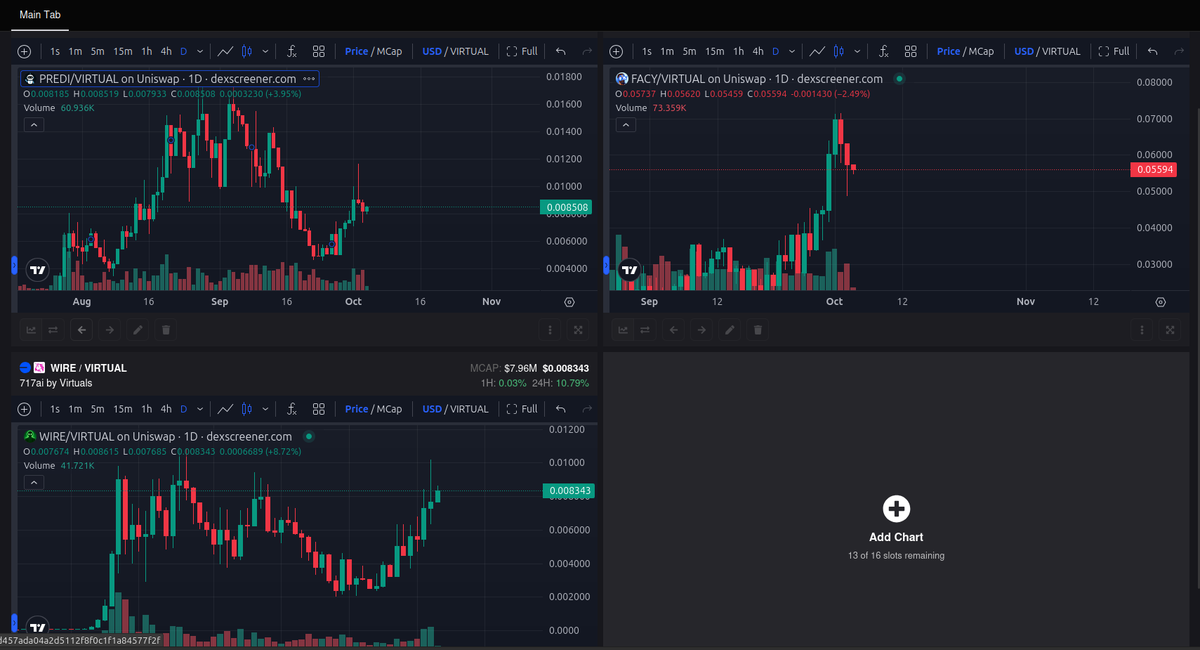The image size is (1200, 650).
Task: Delete the FACY chart with trash icon
Action: (758, 329)
